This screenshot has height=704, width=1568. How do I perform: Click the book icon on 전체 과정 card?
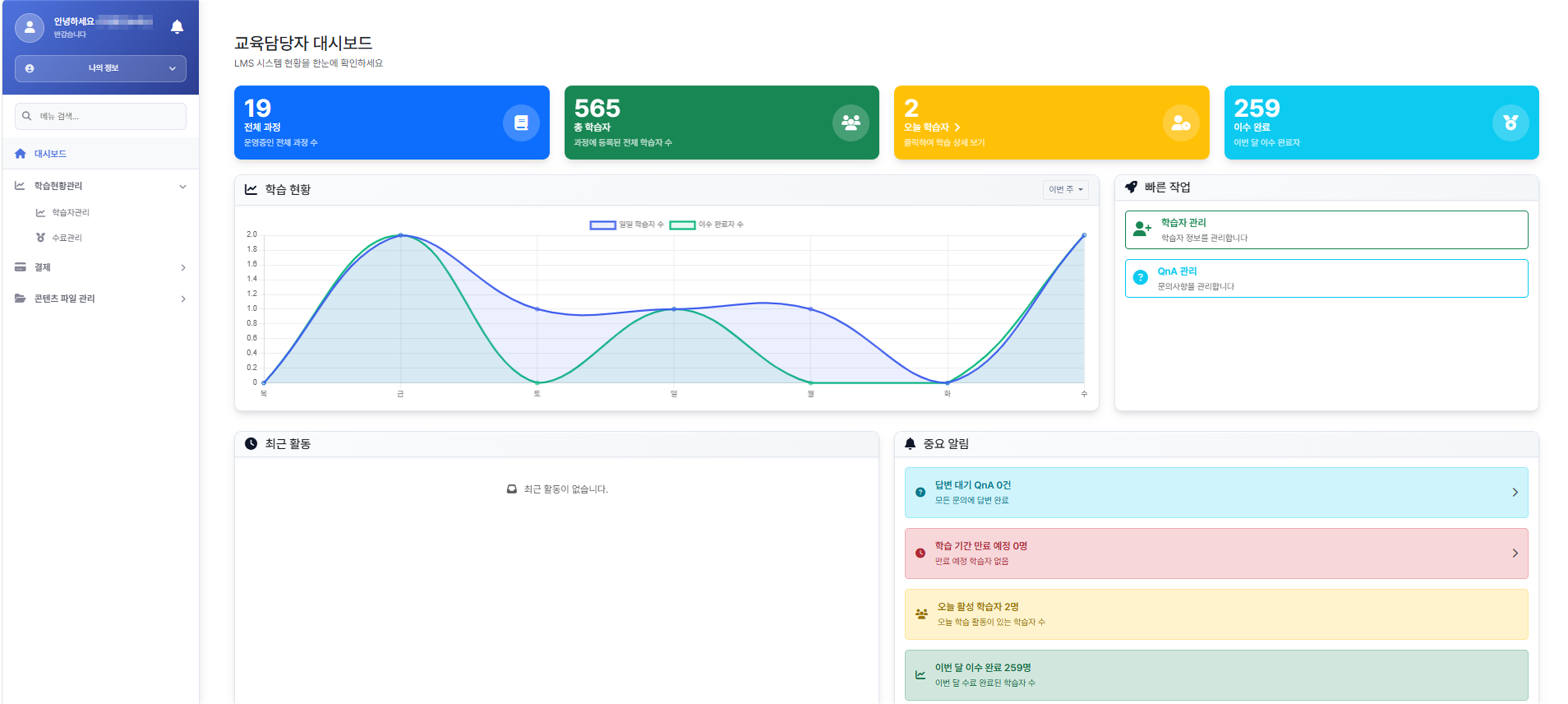point(521,123)
